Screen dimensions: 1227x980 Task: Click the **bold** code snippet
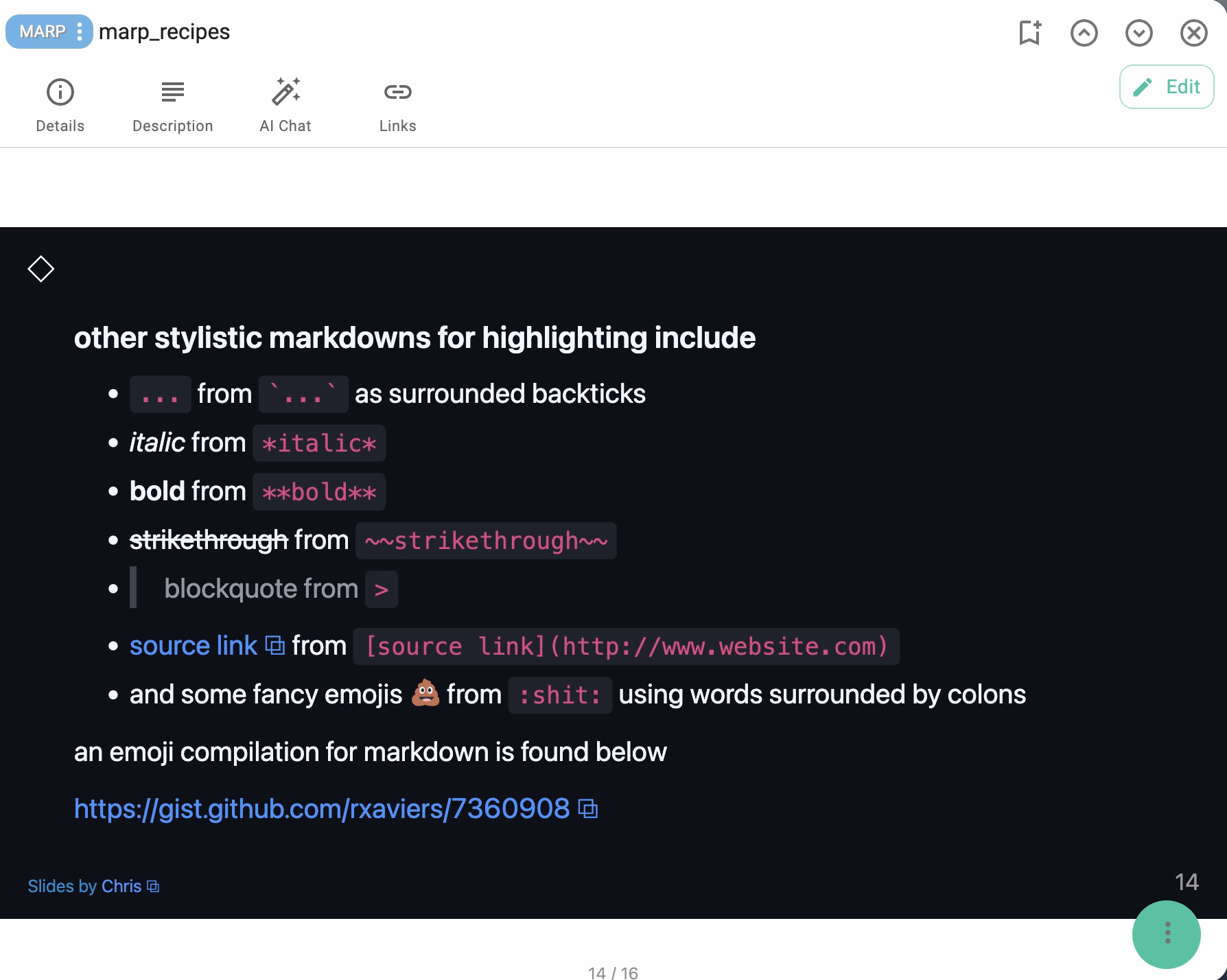319,492
